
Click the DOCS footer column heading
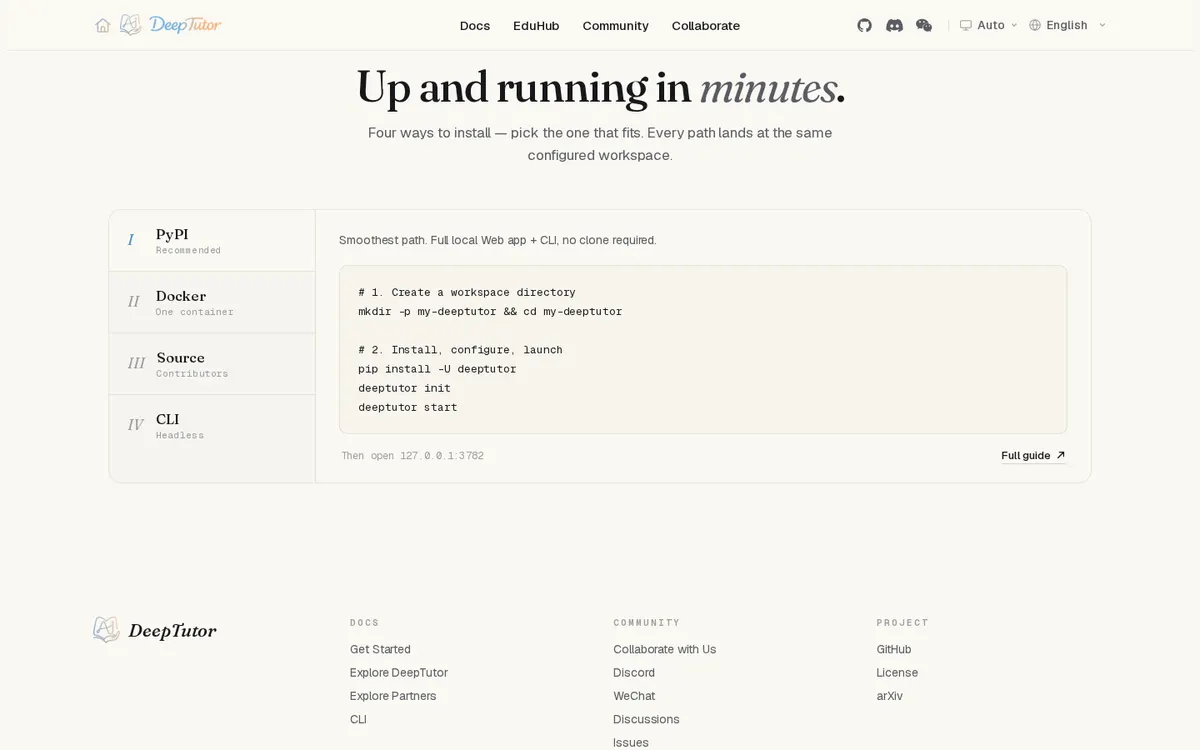click(365, 622)
